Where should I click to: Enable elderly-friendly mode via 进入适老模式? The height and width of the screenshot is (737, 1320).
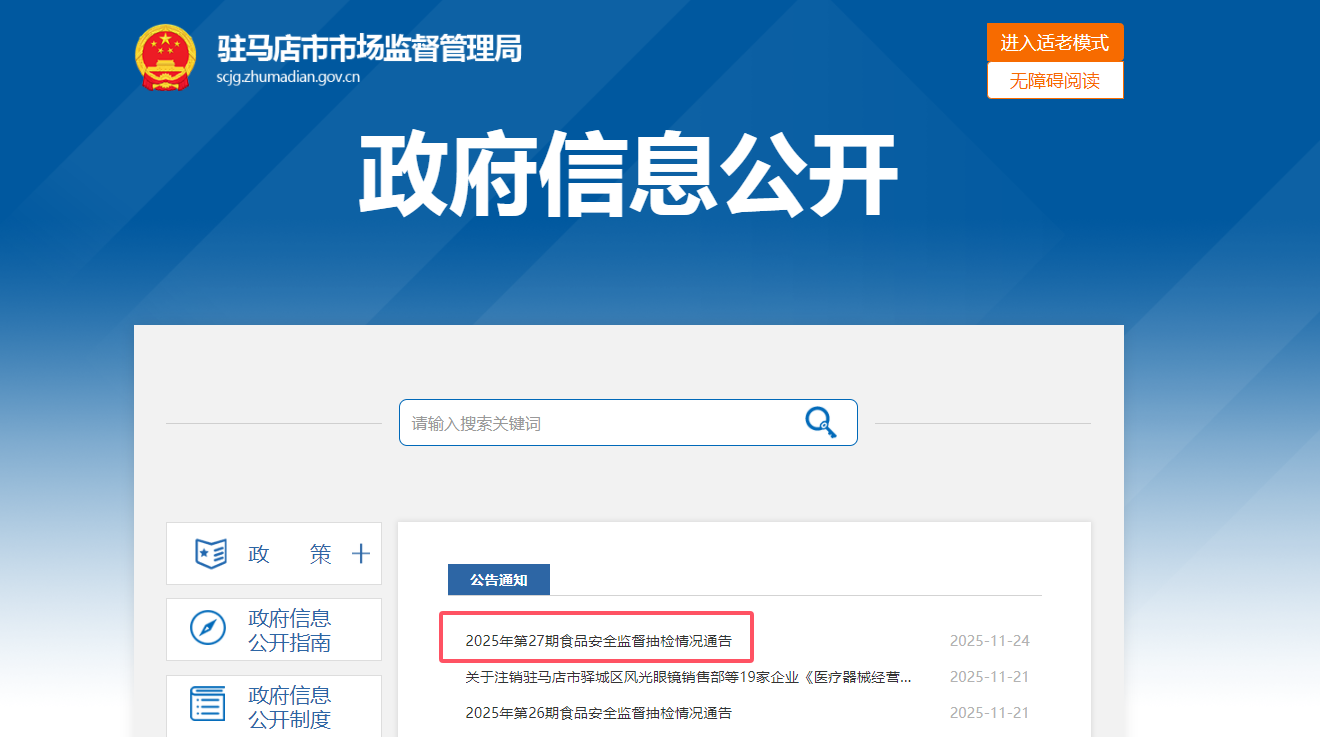click(x=1055, y=43)
